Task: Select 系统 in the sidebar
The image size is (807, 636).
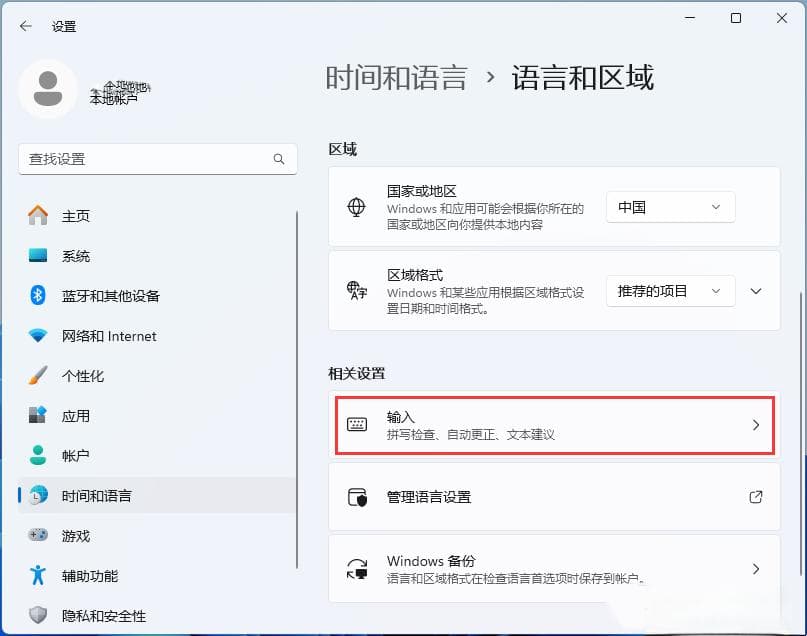Action: 157,256
